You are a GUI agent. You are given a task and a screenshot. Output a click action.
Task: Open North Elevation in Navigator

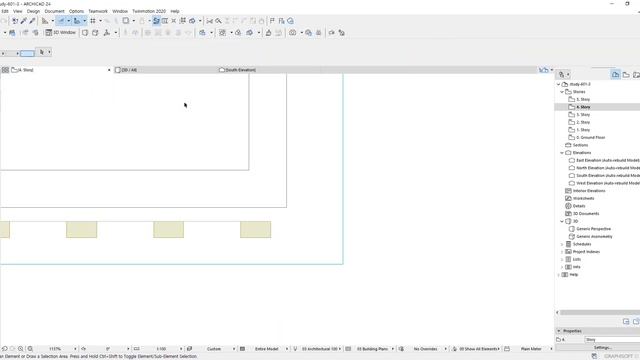tap(607, 168)
